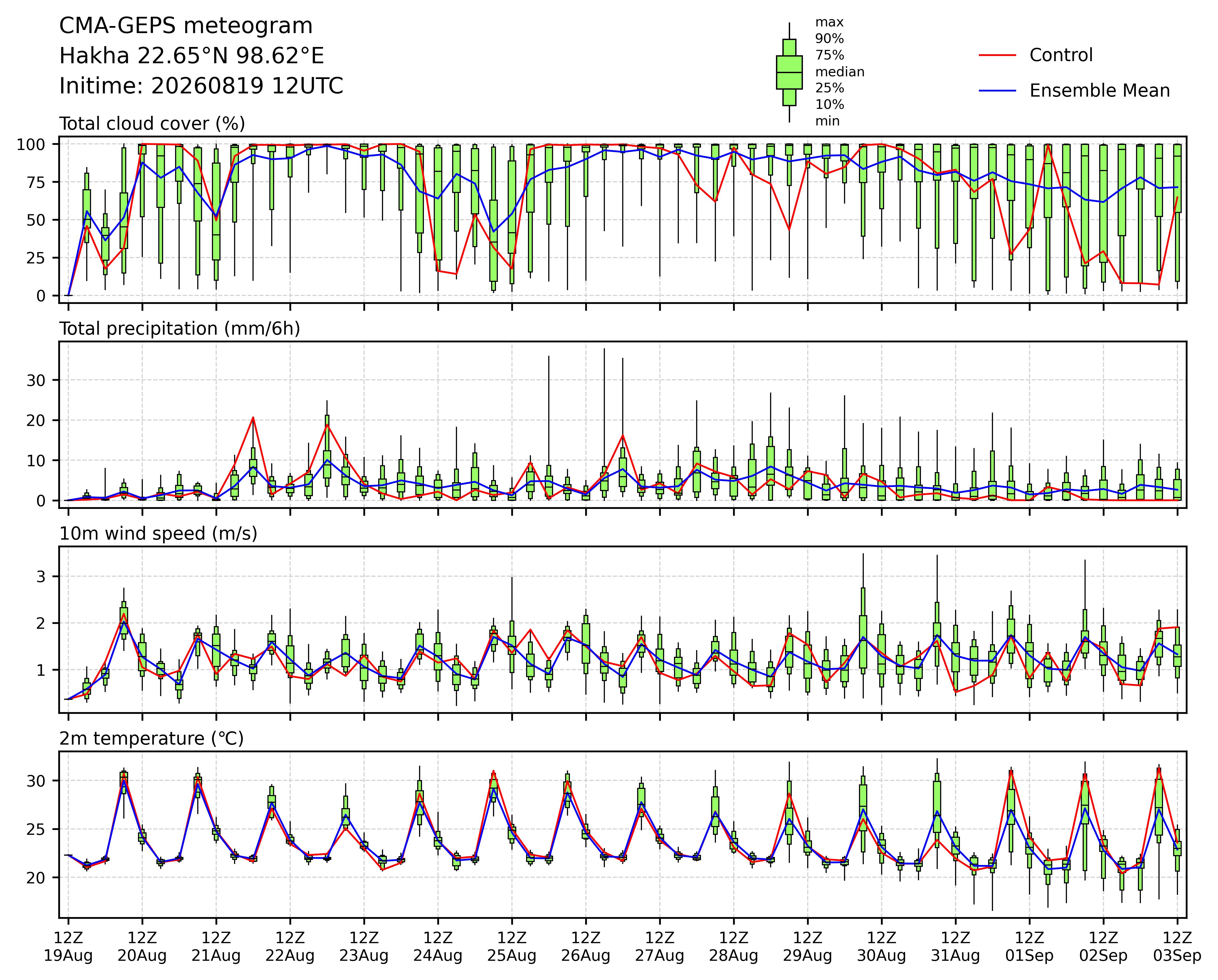Click the median label in legend
The width and height of the screenshot is (1218, 980).
coord(839,72)
